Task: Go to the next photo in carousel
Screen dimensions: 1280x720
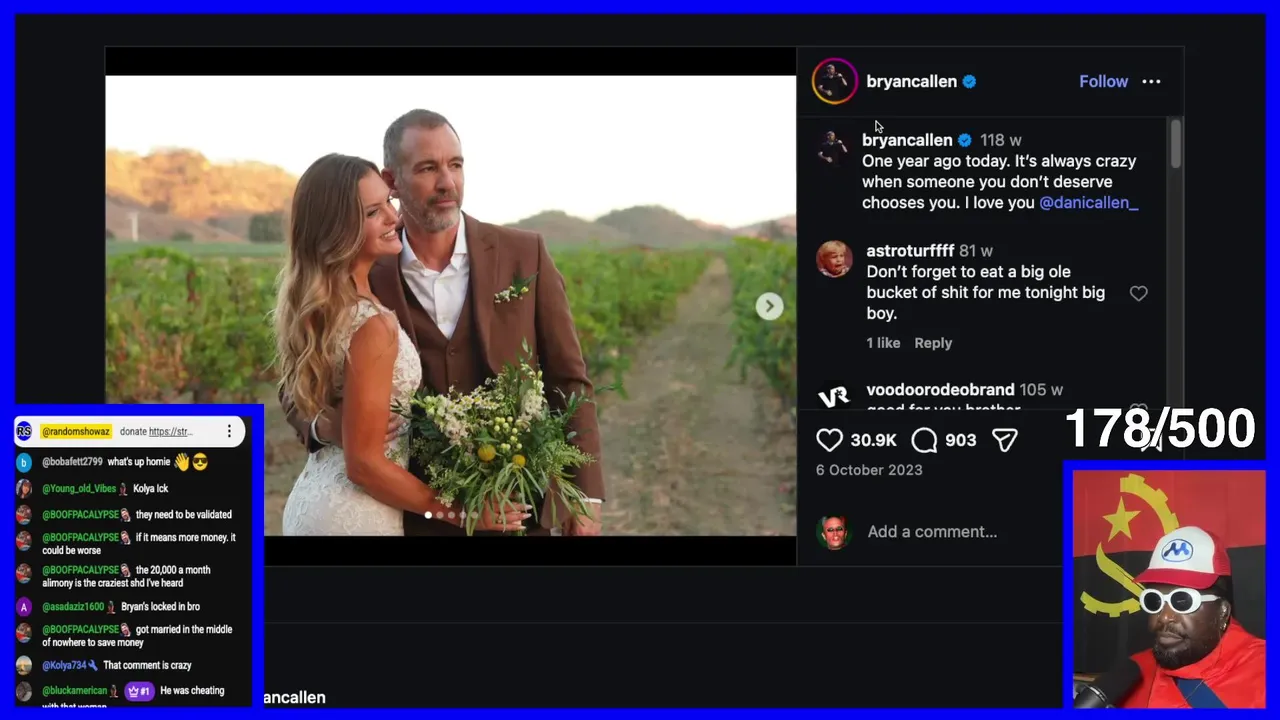Action: click(x=769, y=306)
